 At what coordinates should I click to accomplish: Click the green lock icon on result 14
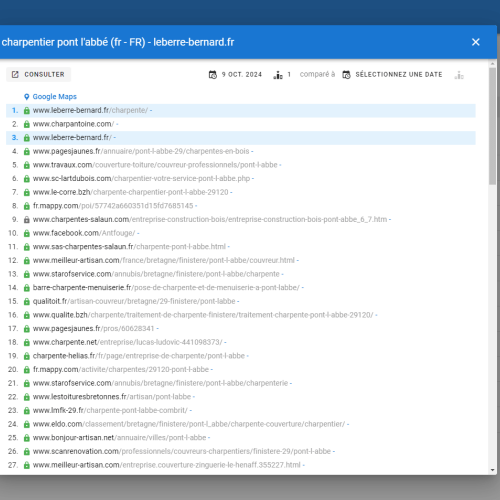coord(27,288)
